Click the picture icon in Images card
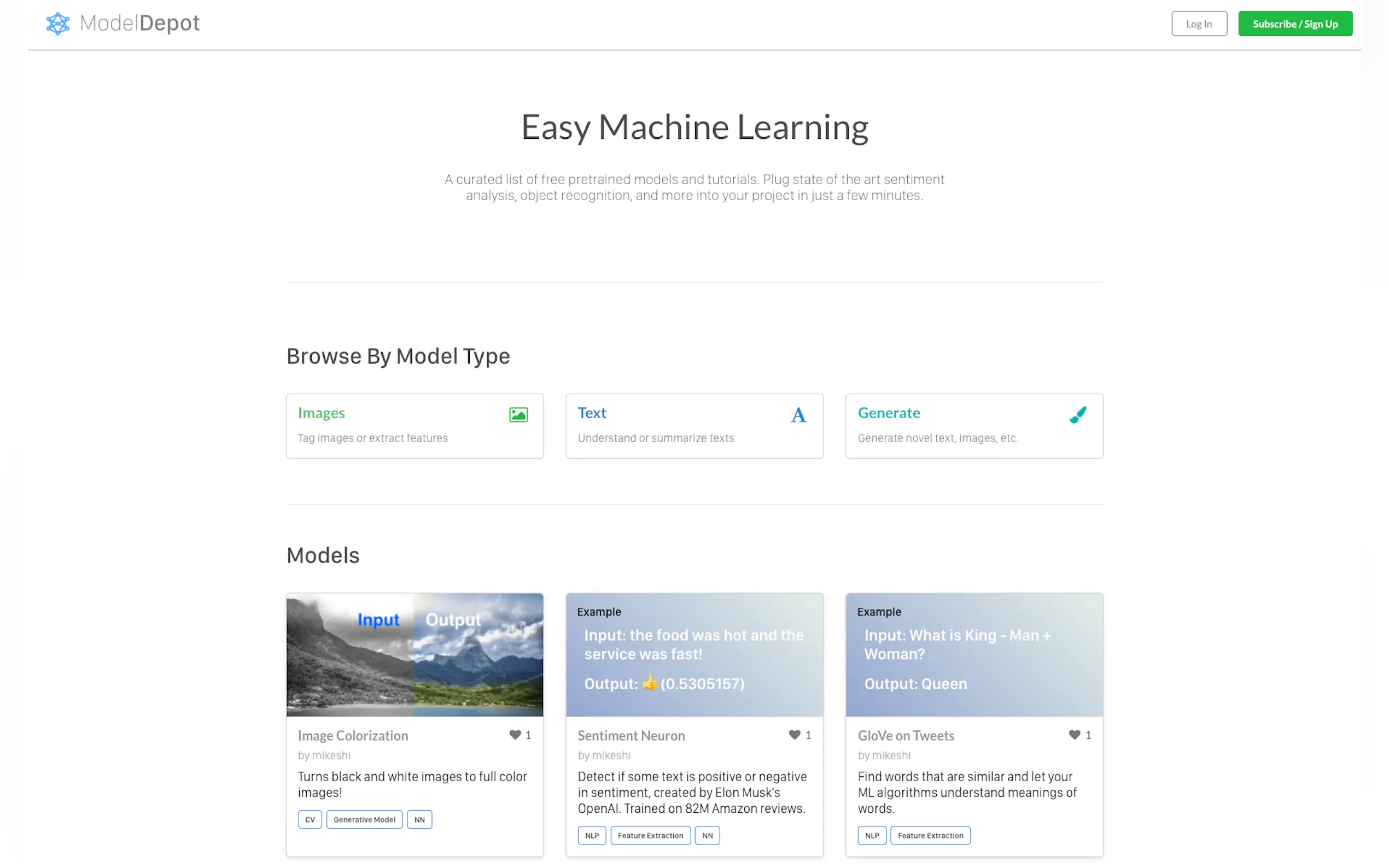Image resolution: width=1389 pixels, height=868 pixels. (518, 414)
